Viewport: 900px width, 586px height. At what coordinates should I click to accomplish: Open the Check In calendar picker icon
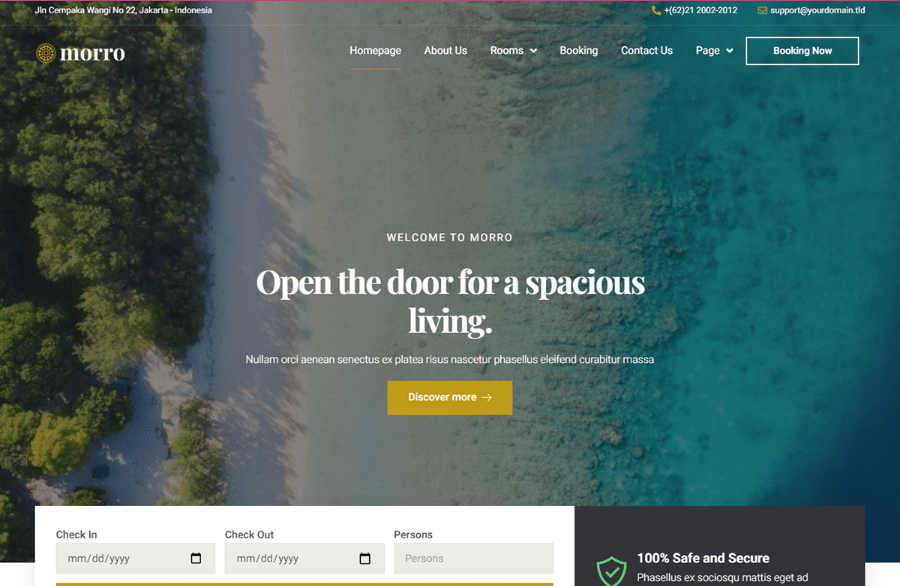(196, 558)
